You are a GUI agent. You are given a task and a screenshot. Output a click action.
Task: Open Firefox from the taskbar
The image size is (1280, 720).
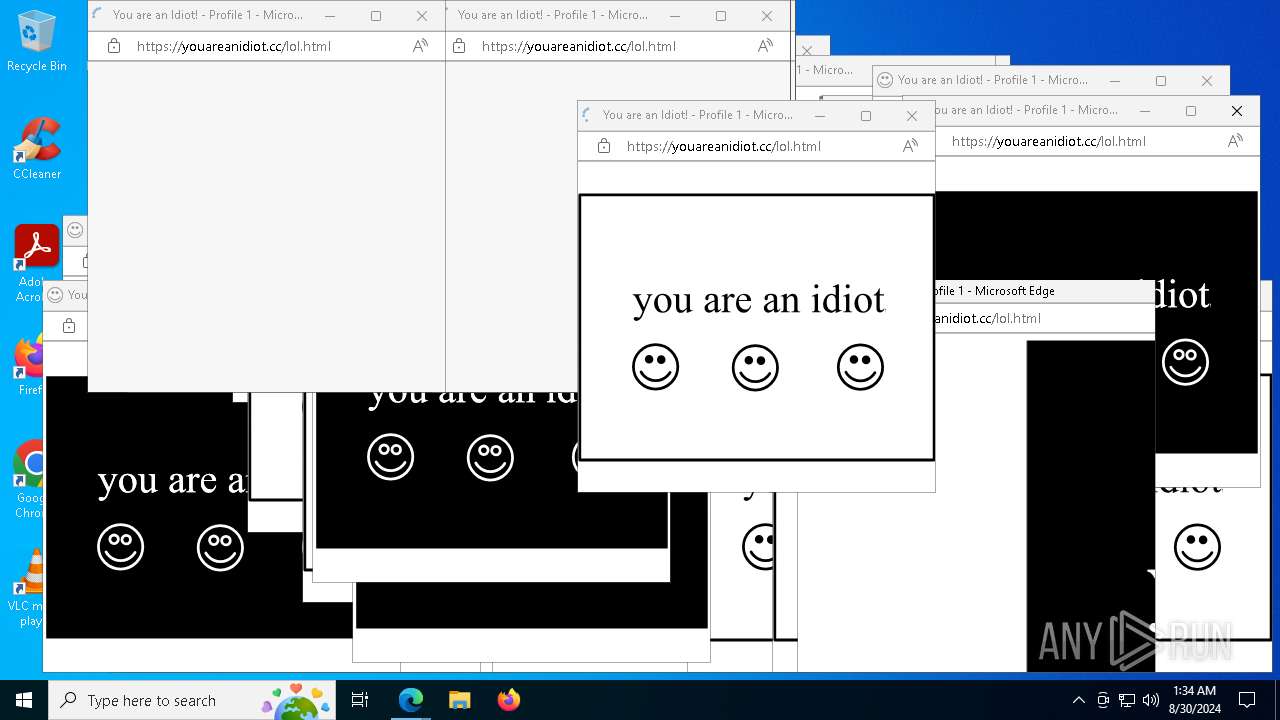[x=508, y=700]
